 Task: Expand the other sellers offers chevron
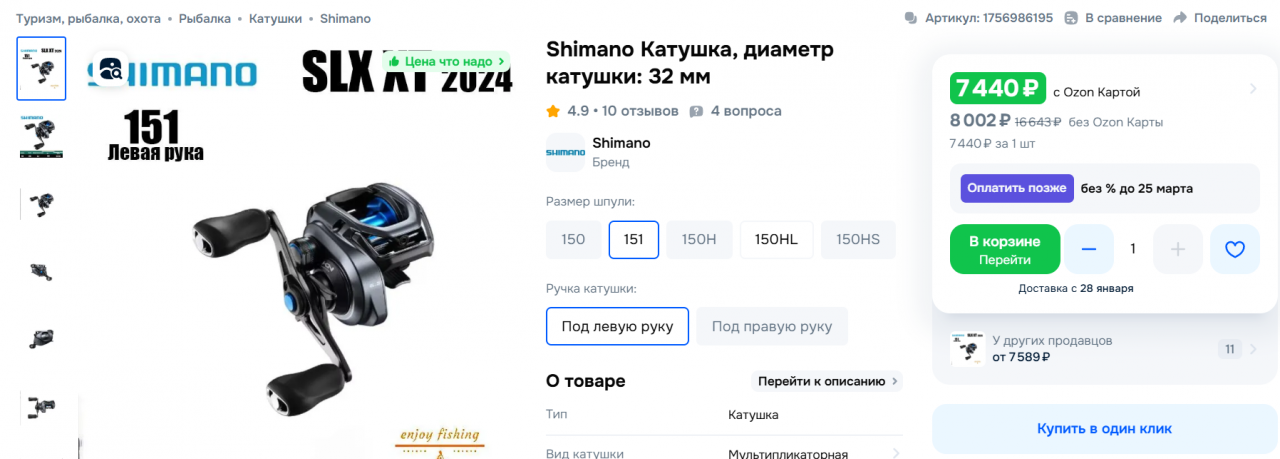pos(1253,349)
